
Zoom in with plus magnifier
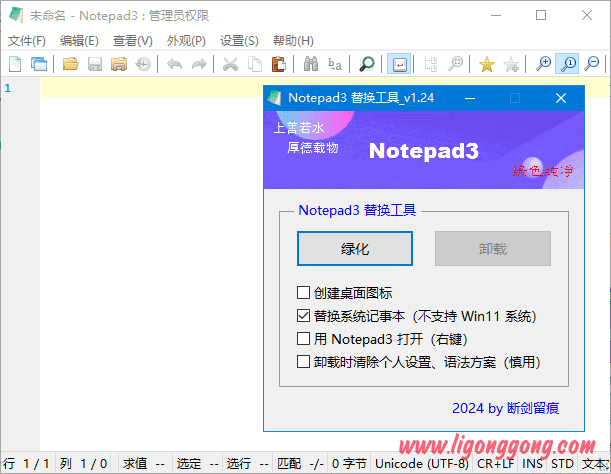pos(543,64)
